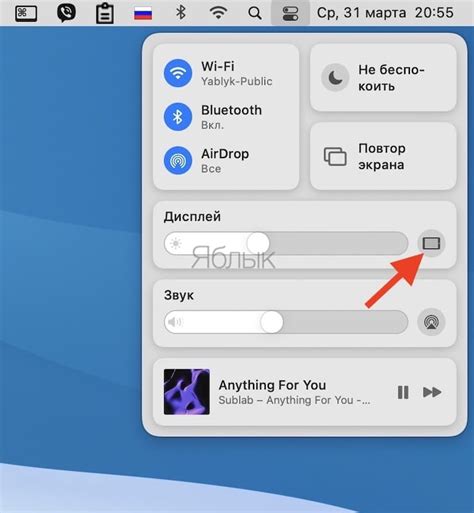Open the Control Center menu bar icon
Image resolution: width=474 pixels, height=513 pixels.
[x=290, y=13]
